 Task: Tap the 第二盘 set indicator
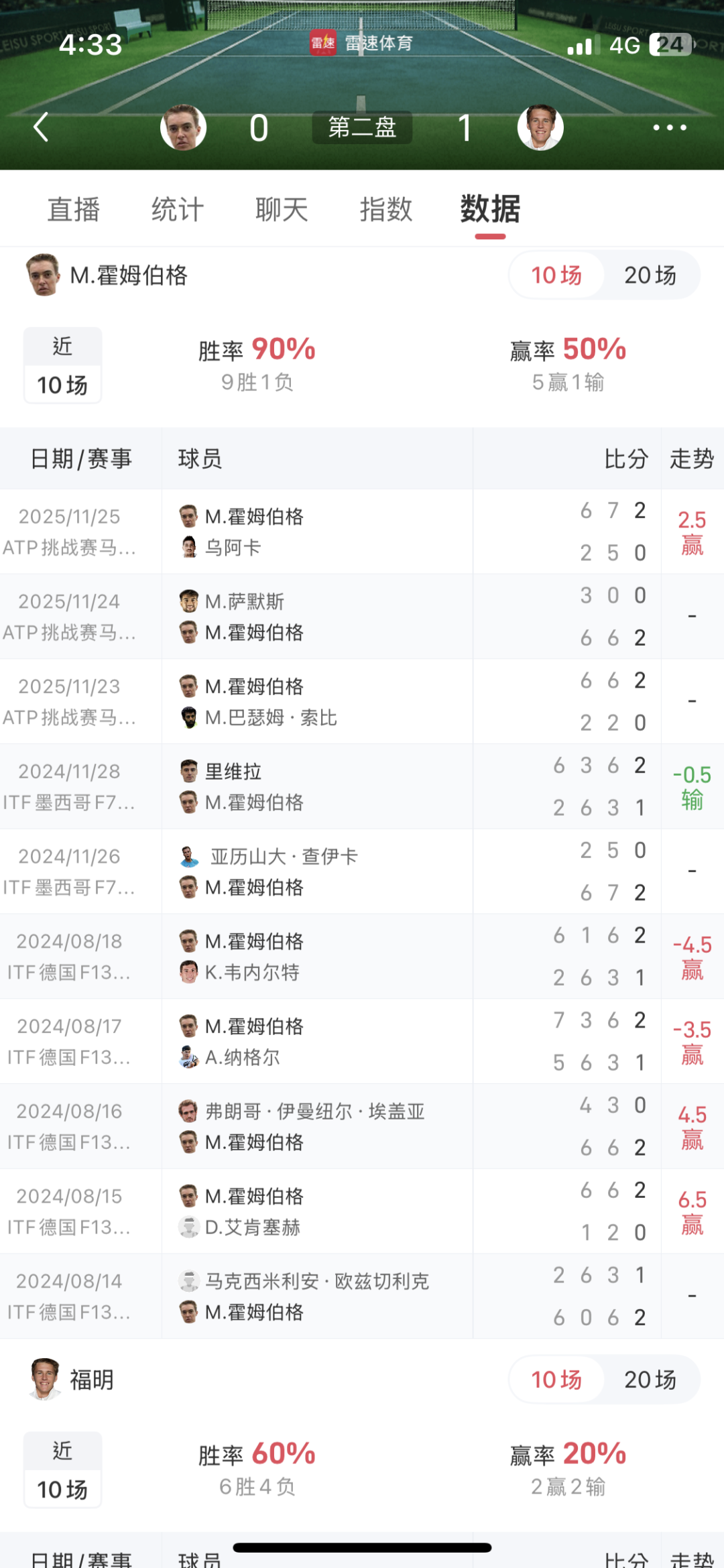coord(362,127)
